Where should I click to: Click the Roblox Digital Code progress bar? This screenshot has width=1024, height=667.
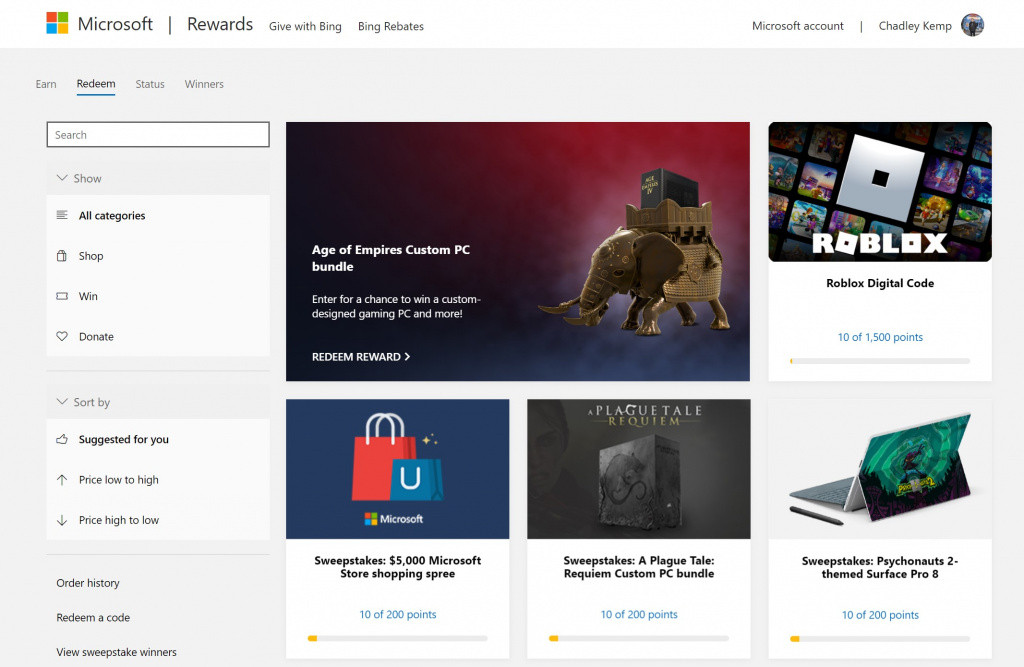pos(880,360)
